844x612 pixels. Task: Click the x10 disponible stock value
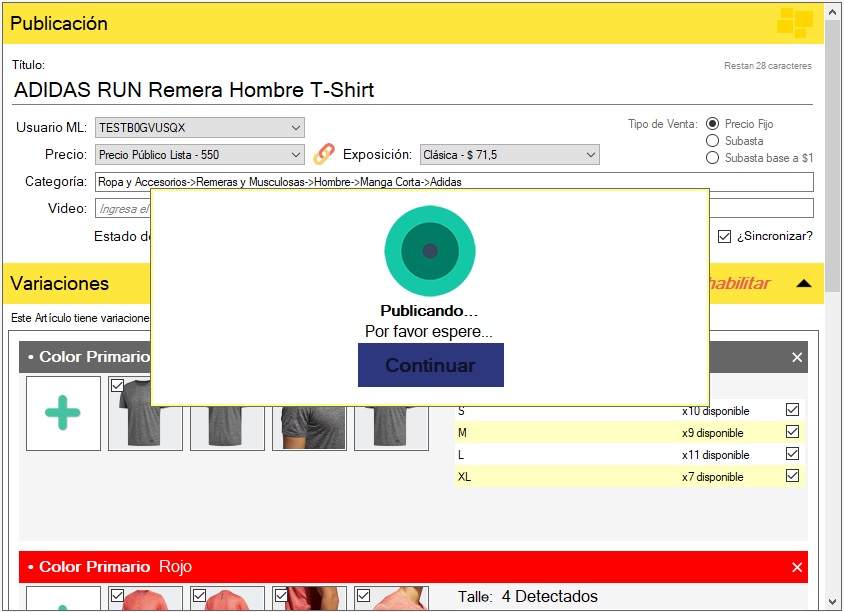coord(715,411)
